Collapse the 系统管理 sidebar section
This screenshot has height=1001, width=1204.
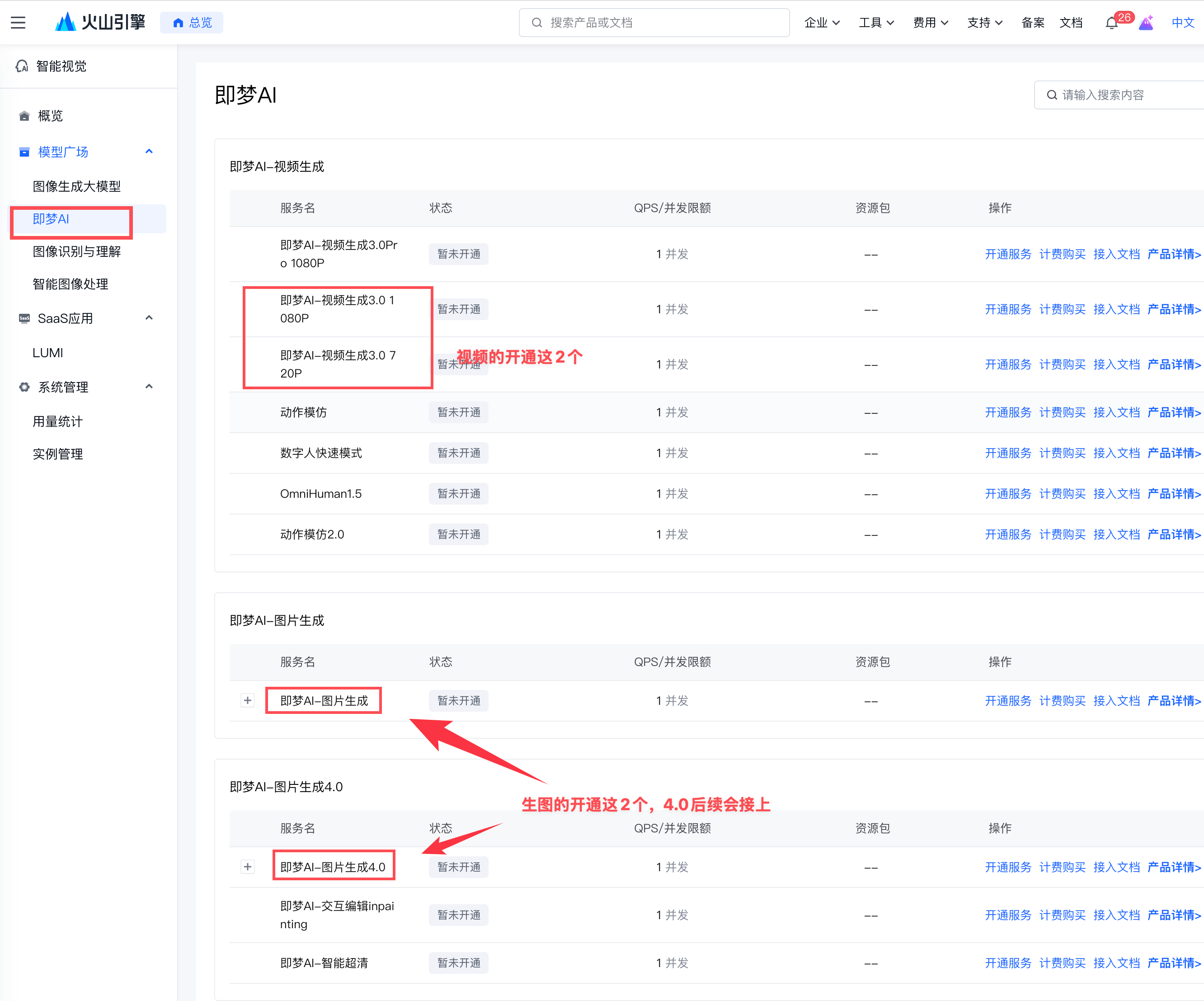[149, 387]
